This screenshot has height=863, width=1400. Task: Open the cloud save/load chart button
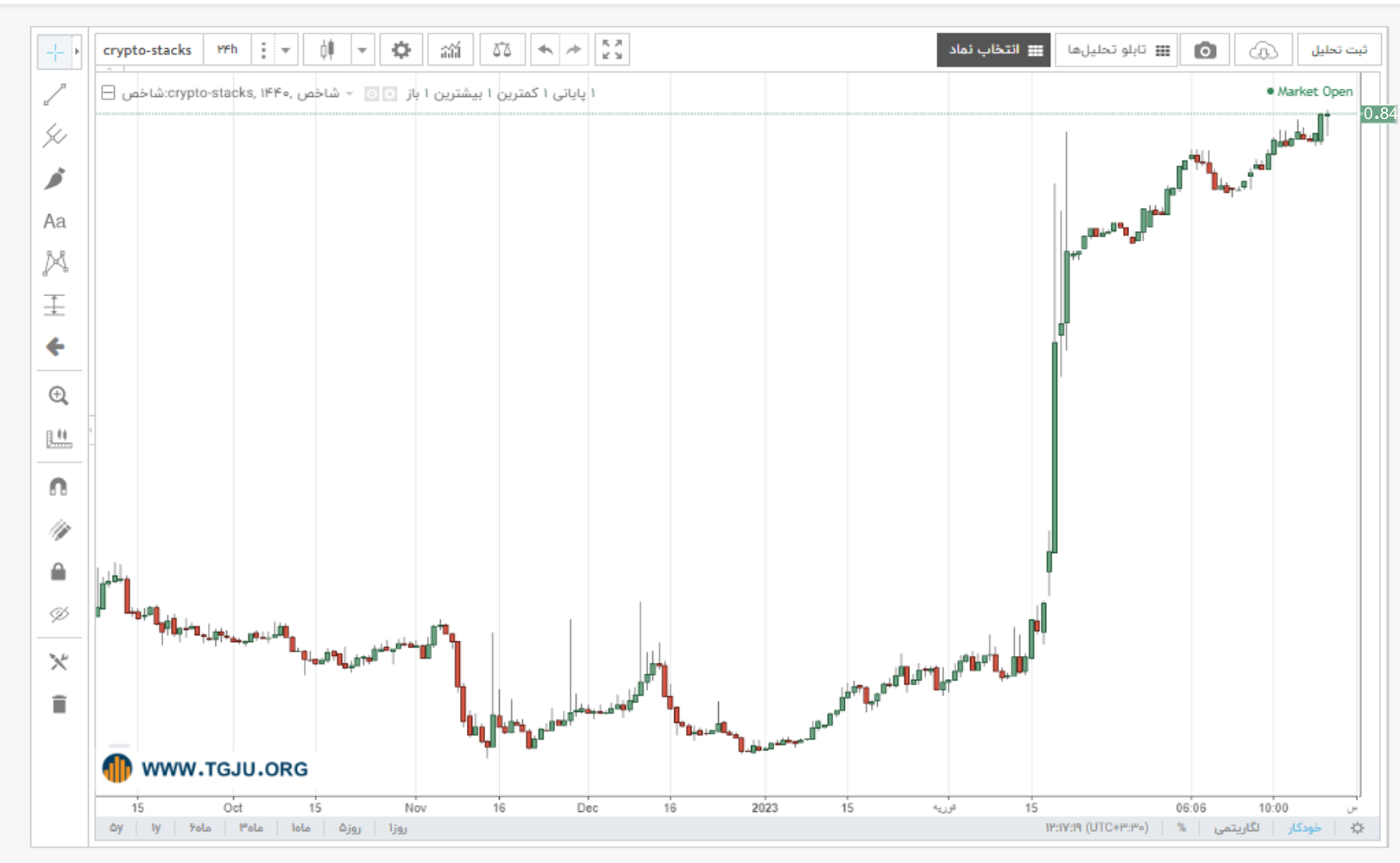pos(1263,50)
